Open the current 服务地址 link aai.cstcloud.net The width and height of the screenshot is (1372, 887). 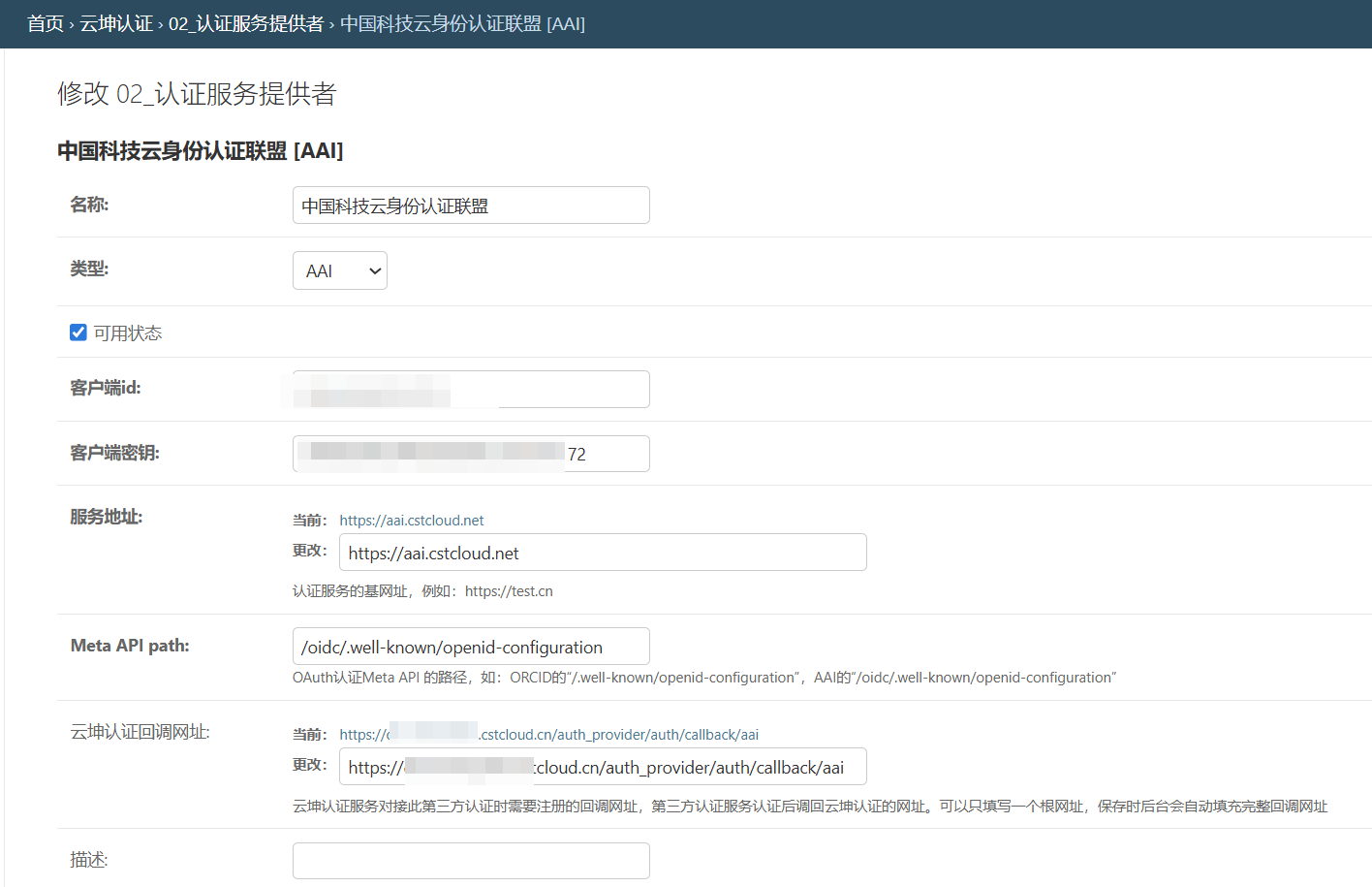tap(411, 521)
